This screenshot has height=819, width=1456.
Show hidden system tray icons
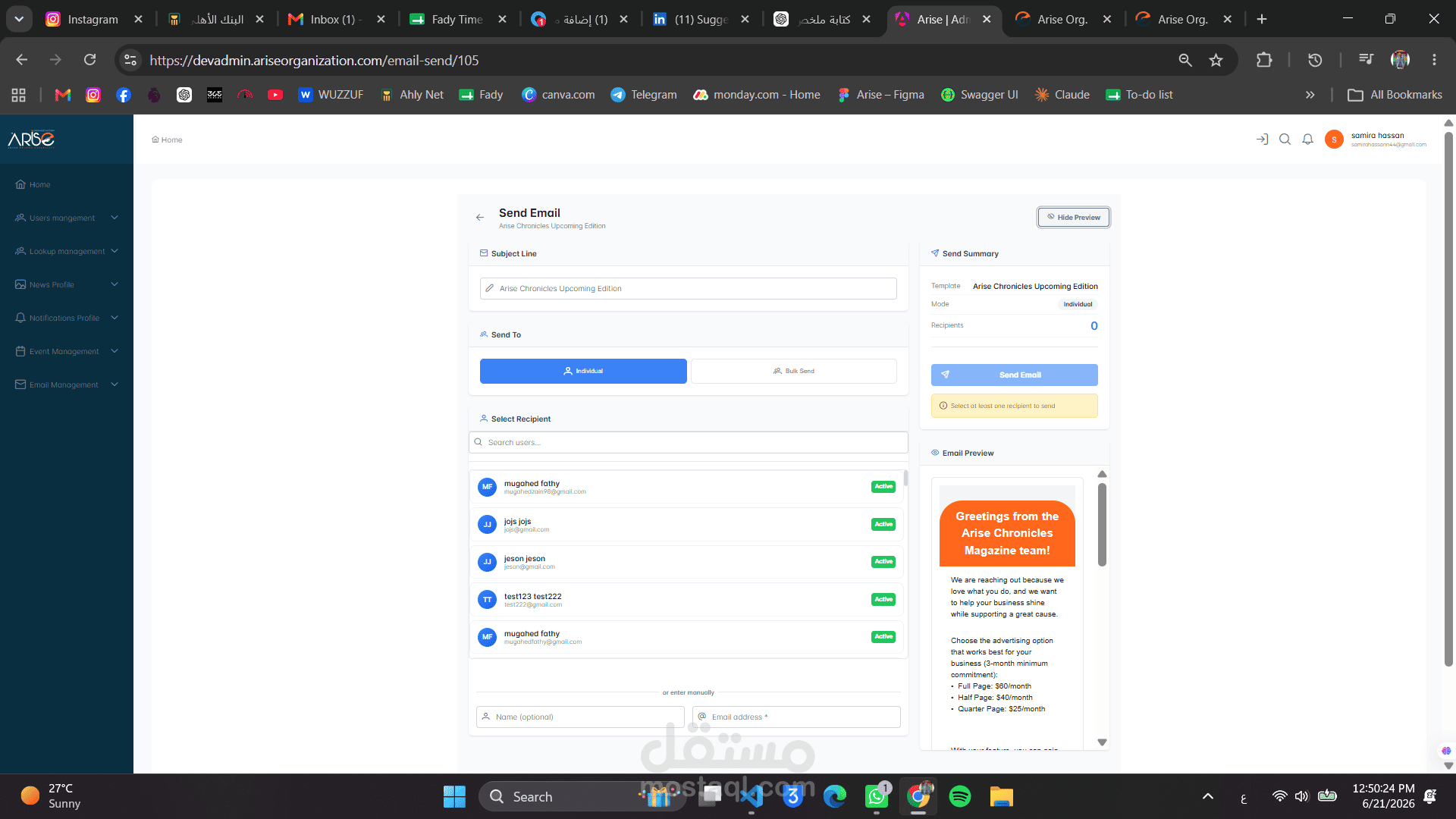point(1208,796)
